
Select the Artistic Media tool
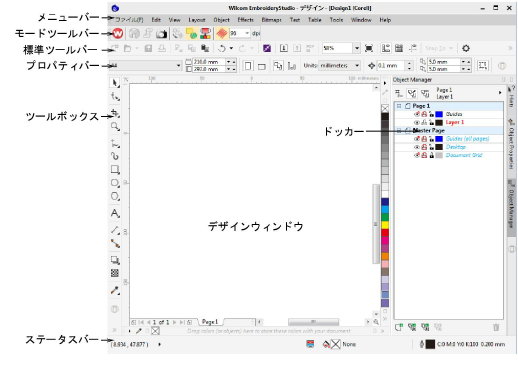coord(115,156)
